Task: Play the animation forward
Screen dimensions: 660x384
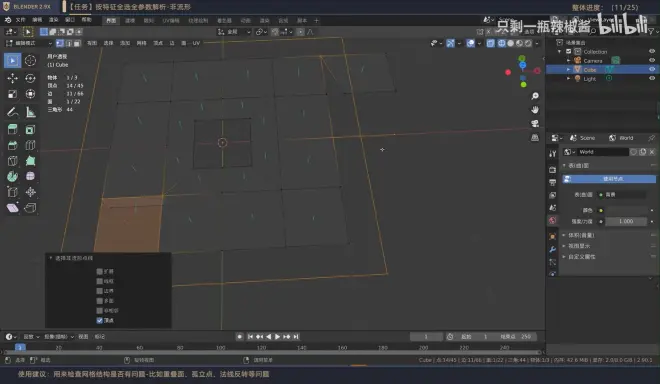Action: (277, 336)
